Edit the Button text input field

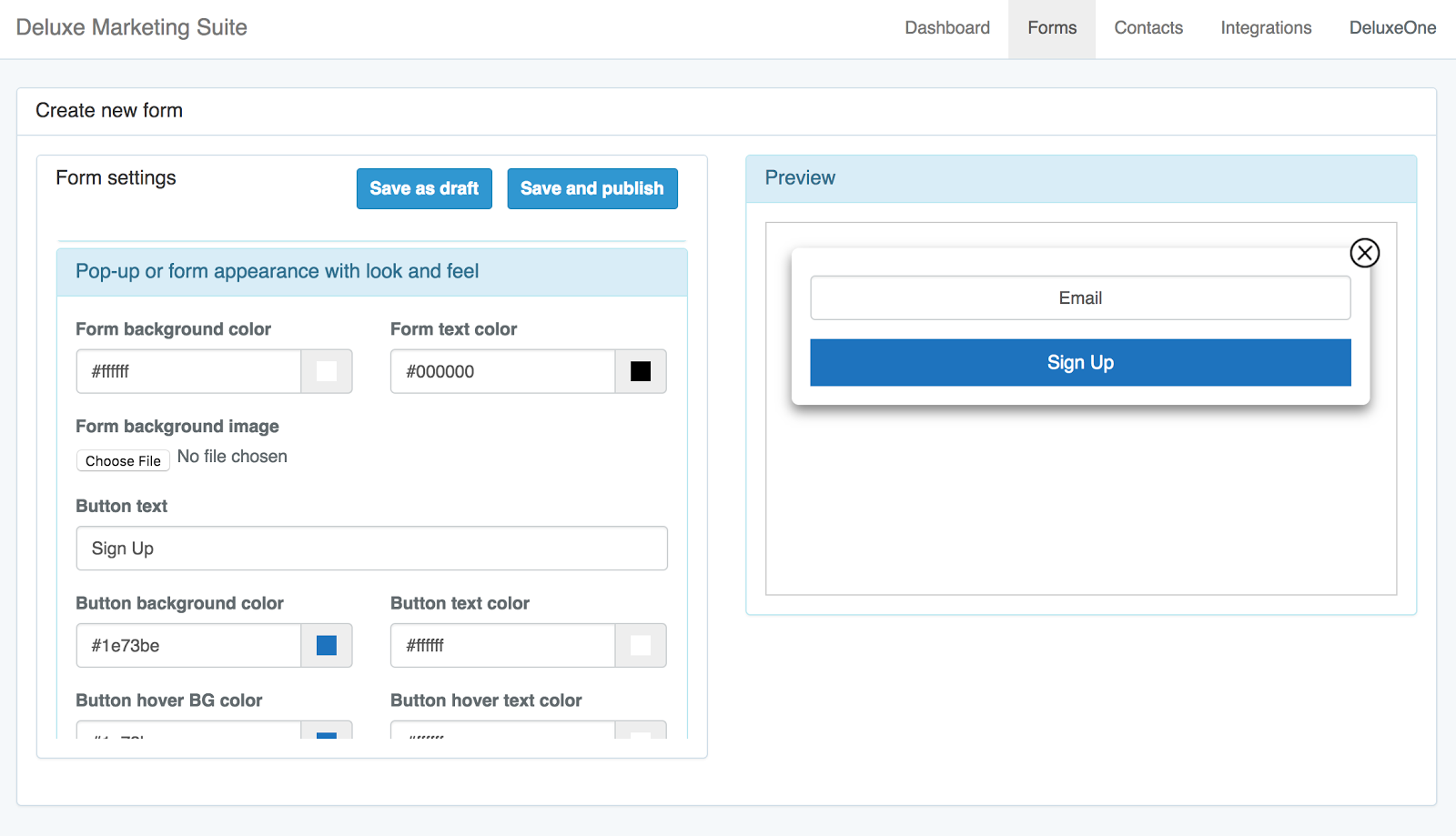coord(371,549)
